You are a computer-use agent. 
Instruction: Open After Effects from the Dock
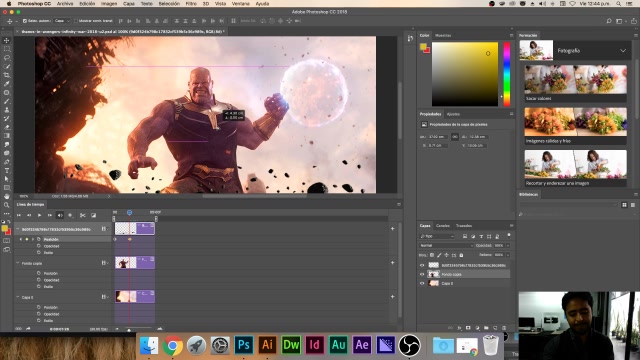362,345
